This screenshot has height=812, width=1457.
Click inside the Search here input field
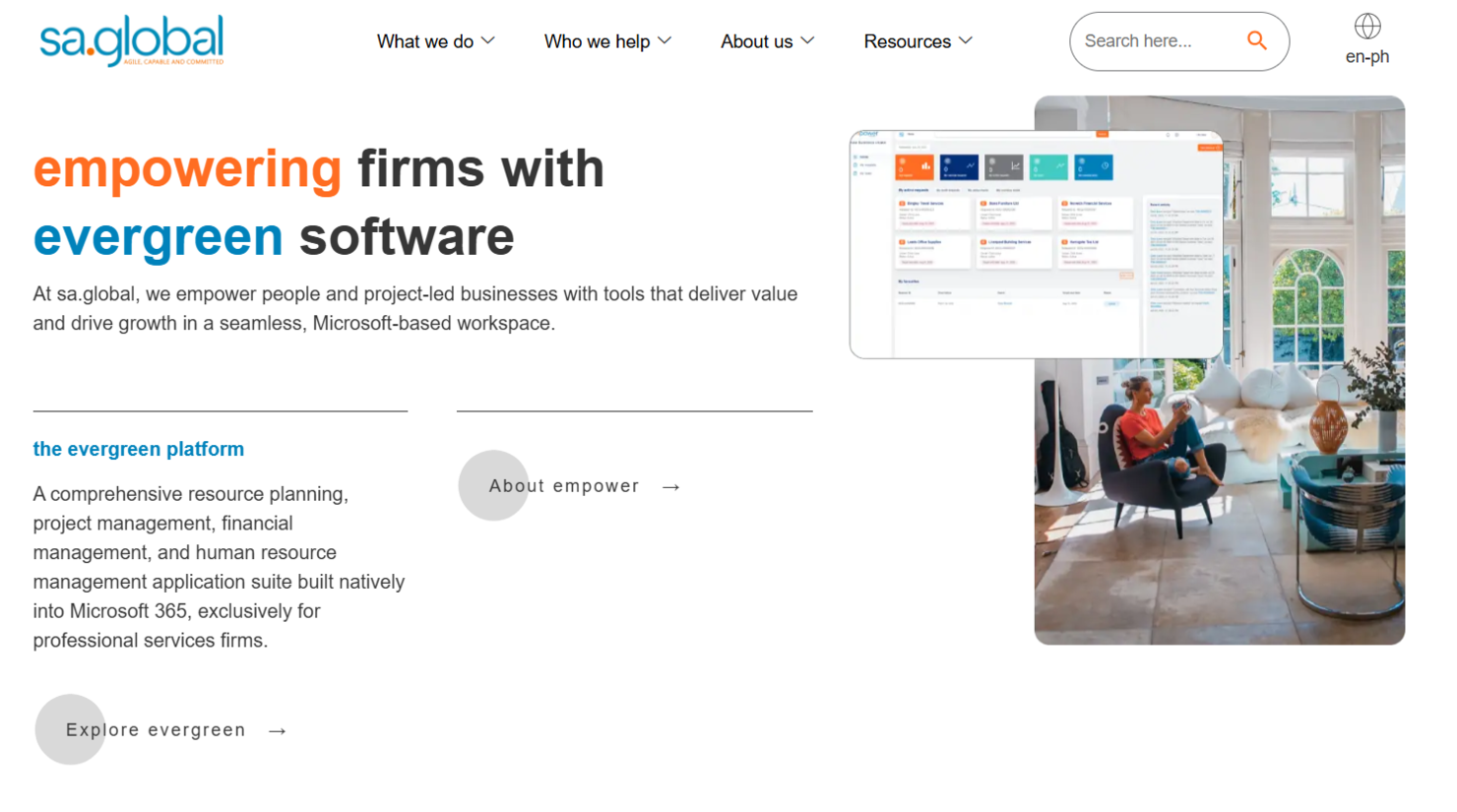click(1152, 41)
